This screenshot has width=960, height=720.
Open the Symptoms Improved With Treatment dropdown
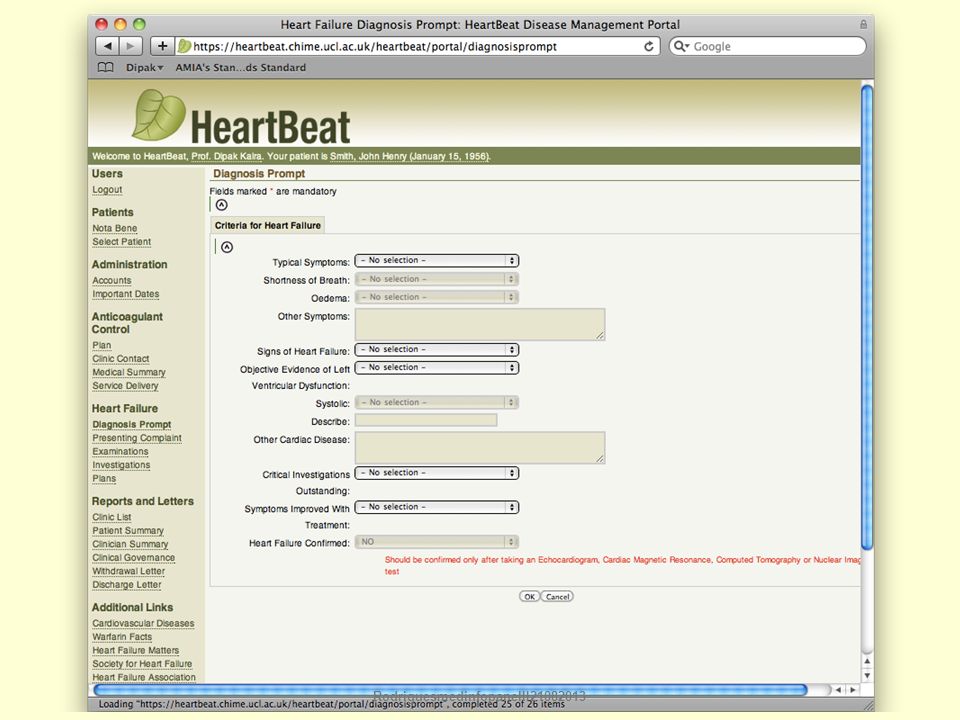(437, 507)
